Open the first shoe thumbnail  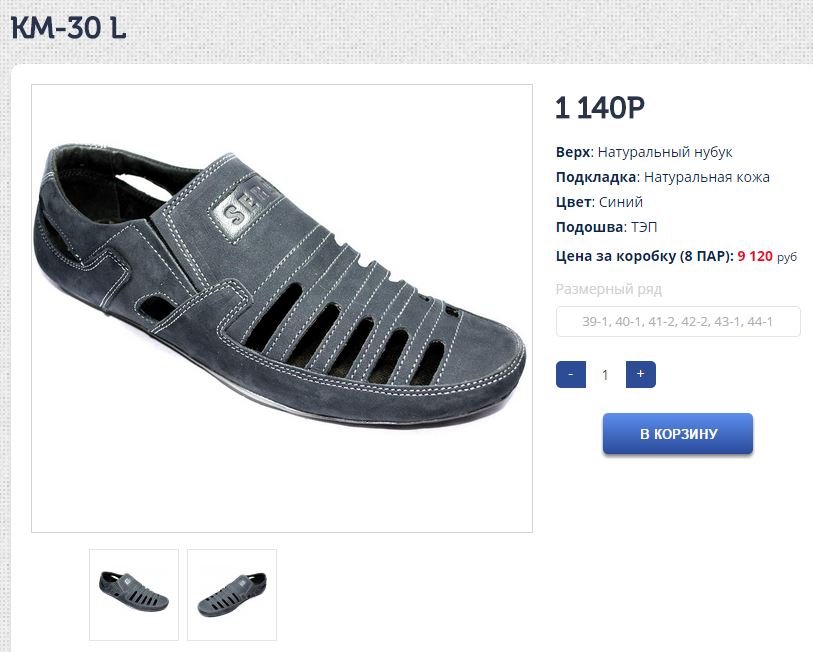[x=134, y=594]
